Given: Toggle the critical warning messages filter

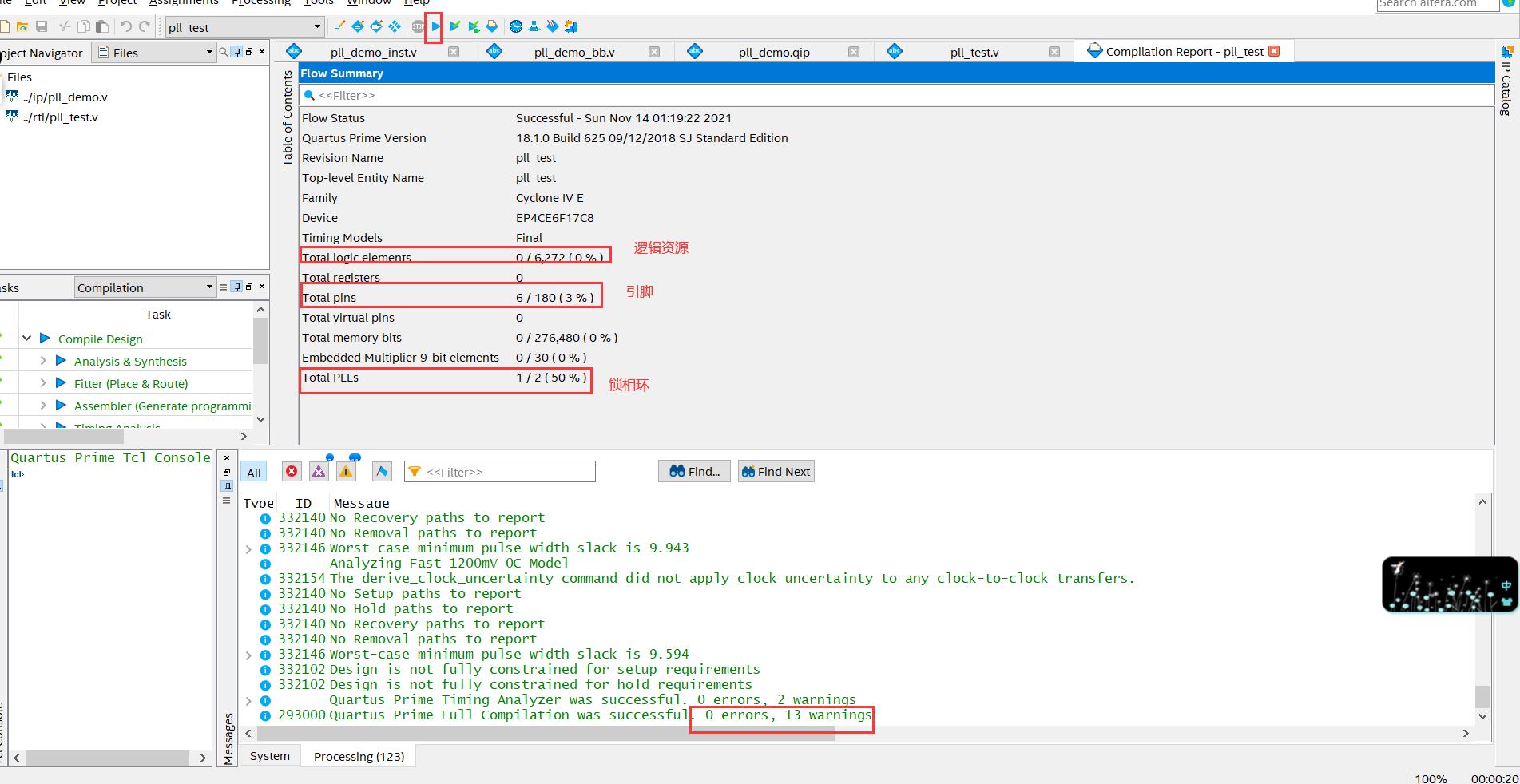Looking at the screenshot, I should tap(319, 471).
